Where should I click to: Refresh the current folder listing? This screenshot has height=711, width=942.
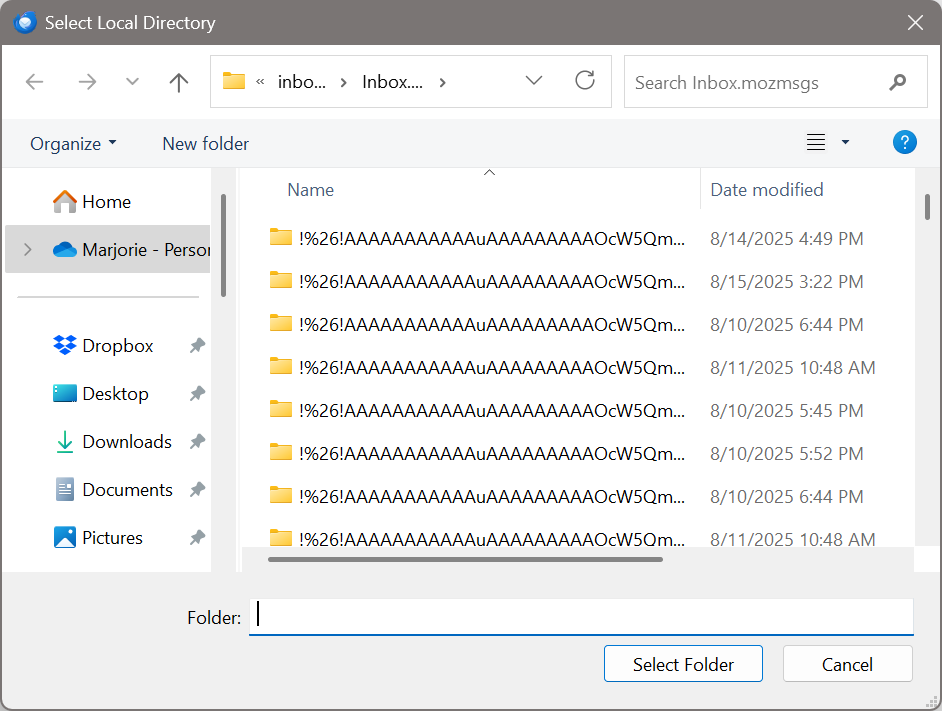point(585,81)
